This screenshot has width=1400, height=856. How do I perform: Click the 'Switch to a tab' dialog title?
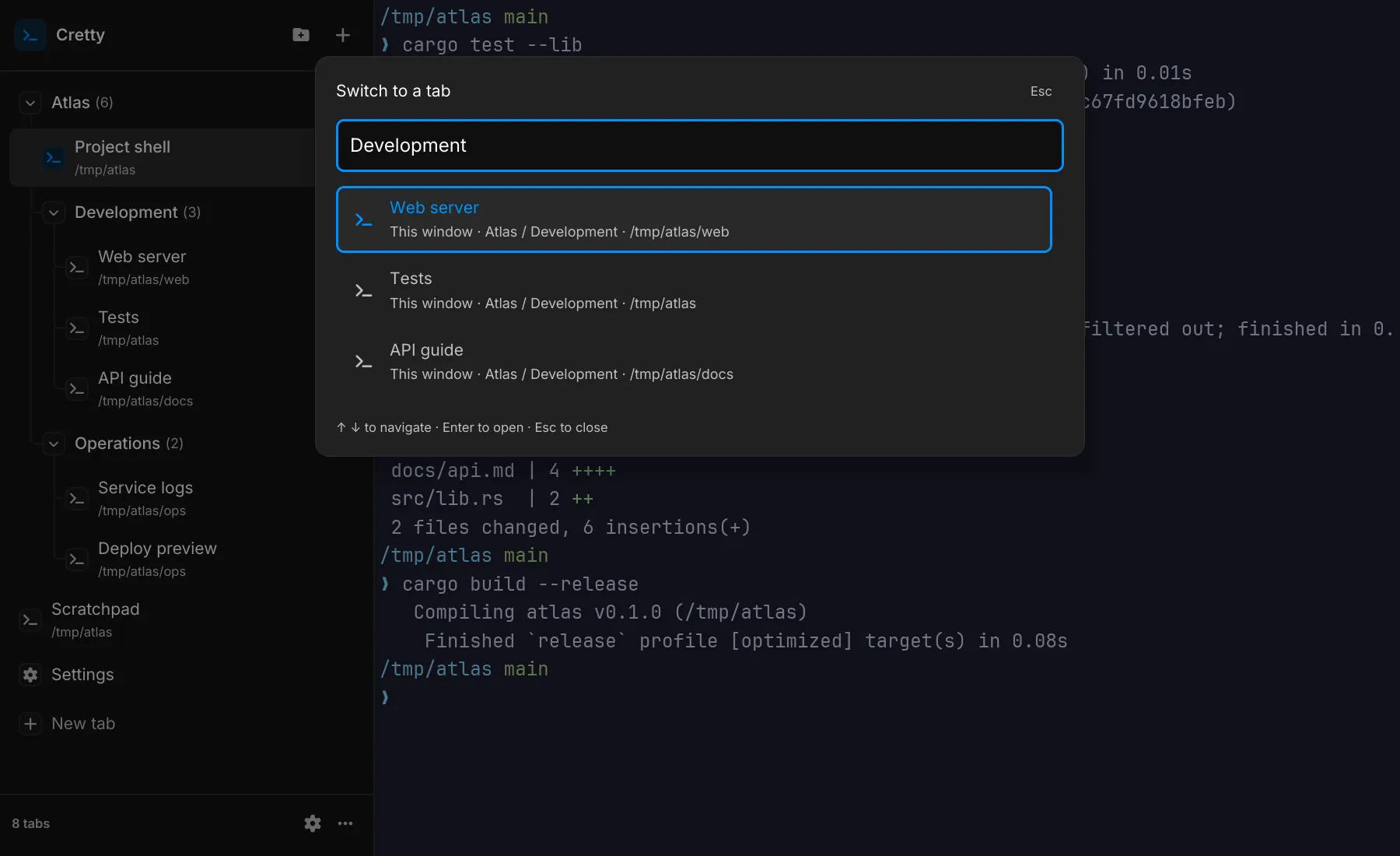pyautogui.click(x=394, y=91)
